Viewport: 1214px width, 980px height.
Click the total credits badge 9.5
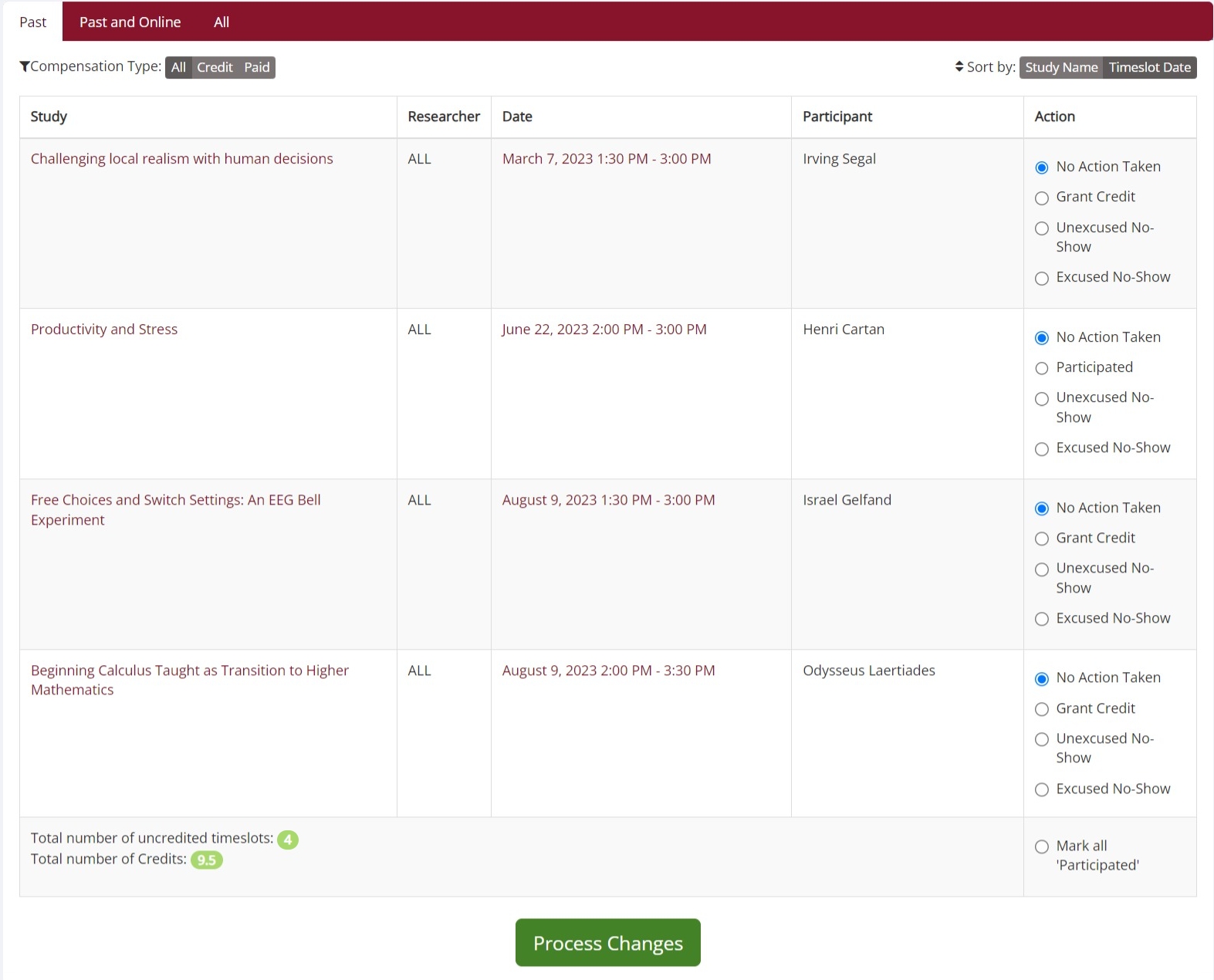(207, 860)
